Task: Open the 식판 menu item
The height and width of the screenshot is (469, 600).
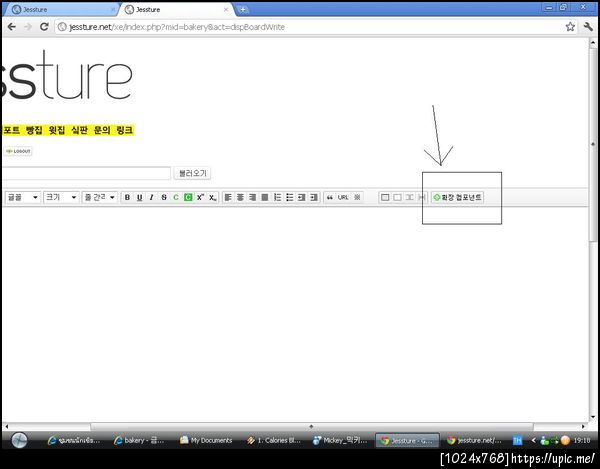Action: pos(79,130)
